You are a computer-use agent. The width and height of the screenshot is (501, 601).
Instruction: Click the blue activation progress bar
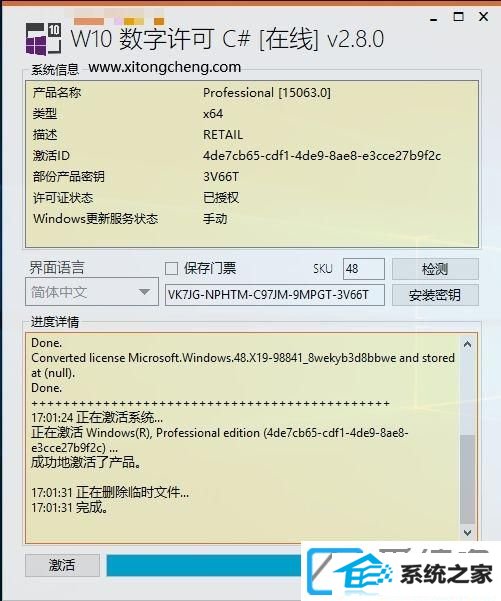pos(204,565)
